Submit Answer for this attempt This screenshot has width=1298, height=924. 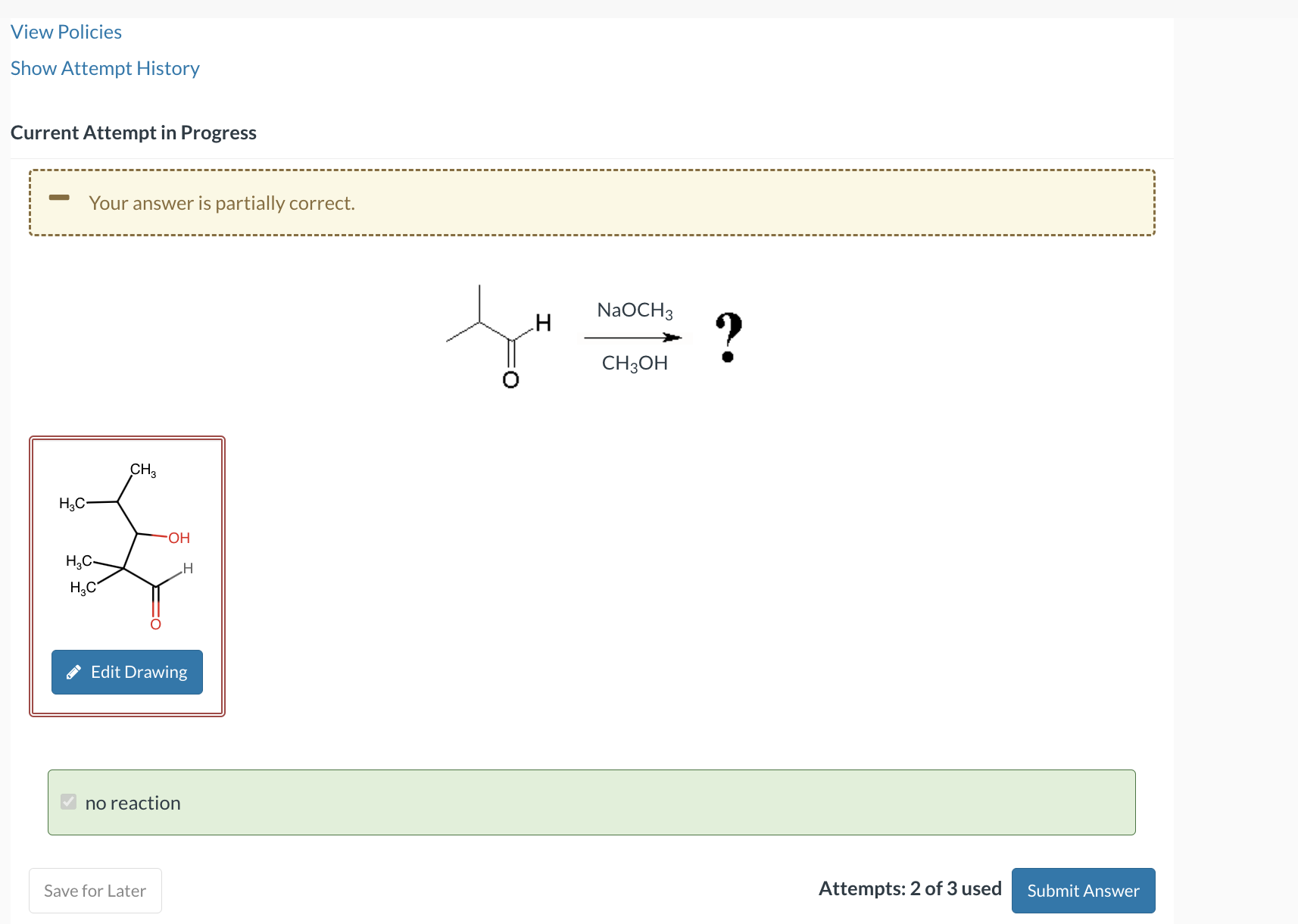1083,890
